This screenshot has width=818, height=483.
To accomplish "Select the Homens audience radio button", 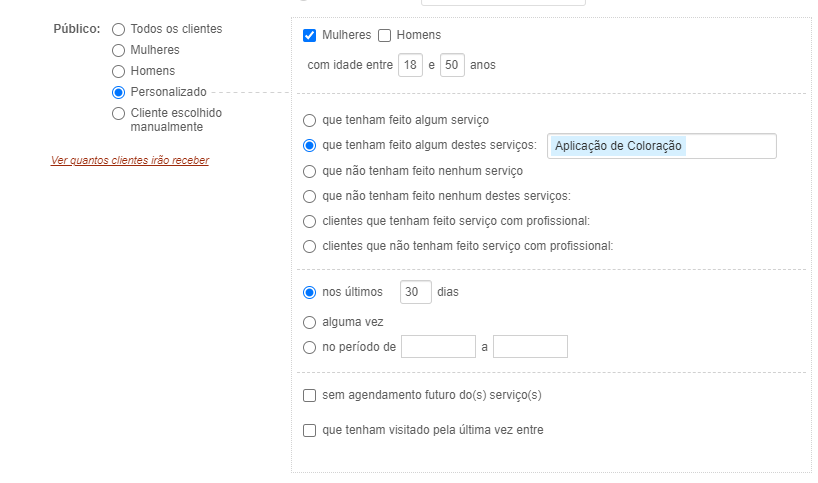I will pos(118,71).
